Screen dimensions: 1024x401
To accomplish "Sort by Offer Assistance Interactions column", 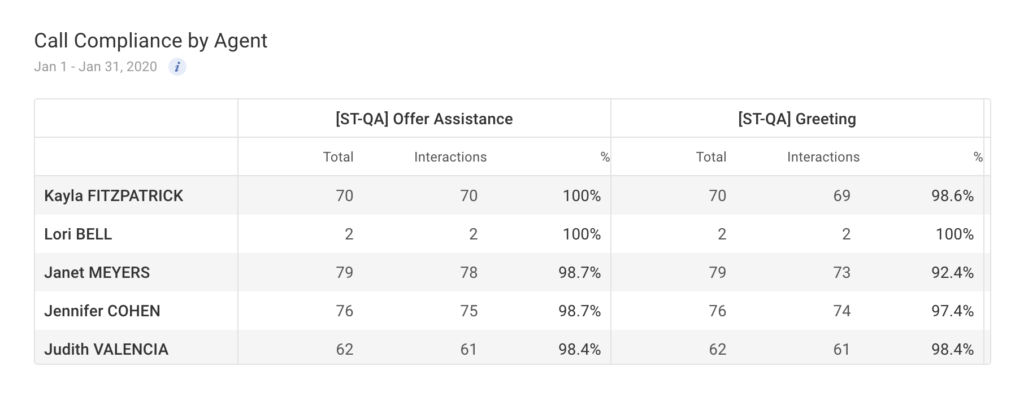I will (x=450, y=157).
